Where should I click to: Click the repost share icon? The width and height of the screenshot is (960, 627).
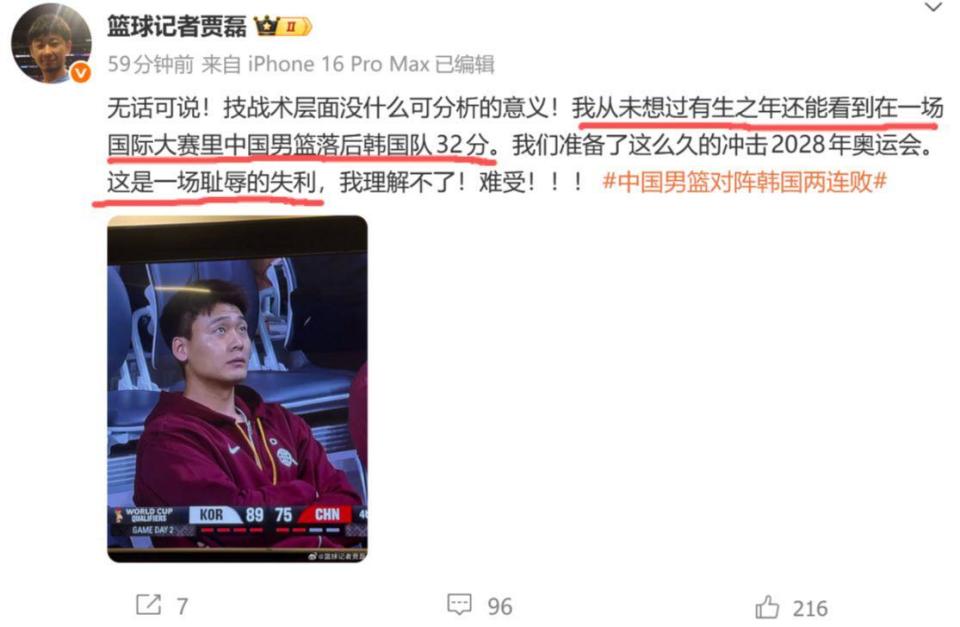point(148,605)
